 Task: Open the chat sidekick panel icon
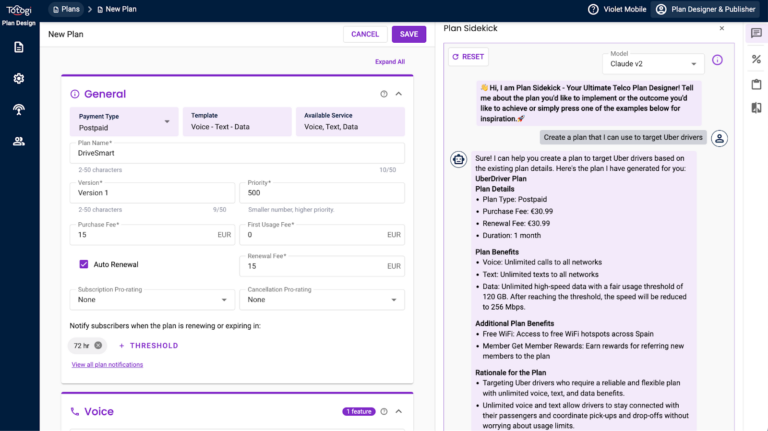point(756,34)
